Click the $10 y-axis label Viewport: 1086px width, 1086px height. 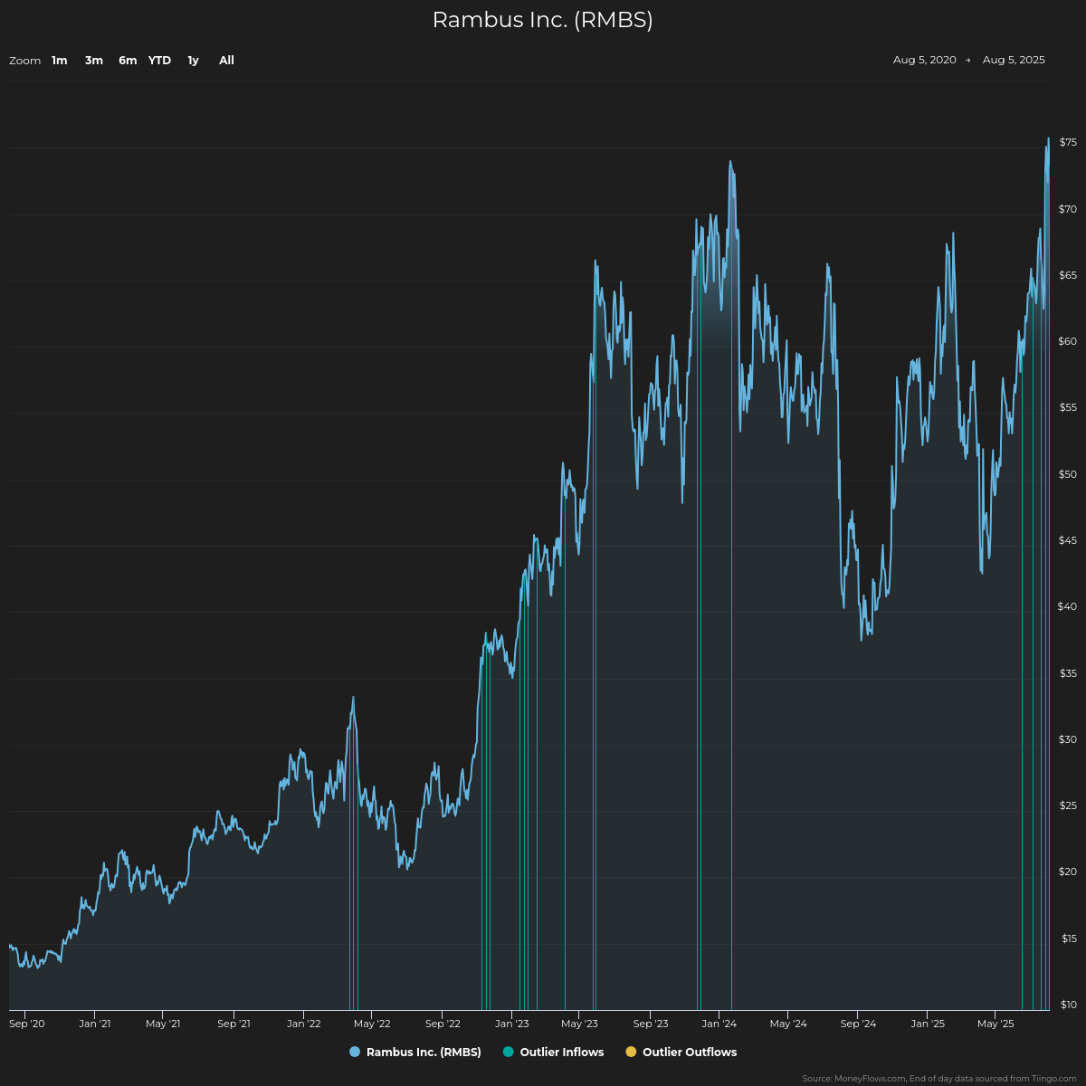click(x=1068, y=1005)
